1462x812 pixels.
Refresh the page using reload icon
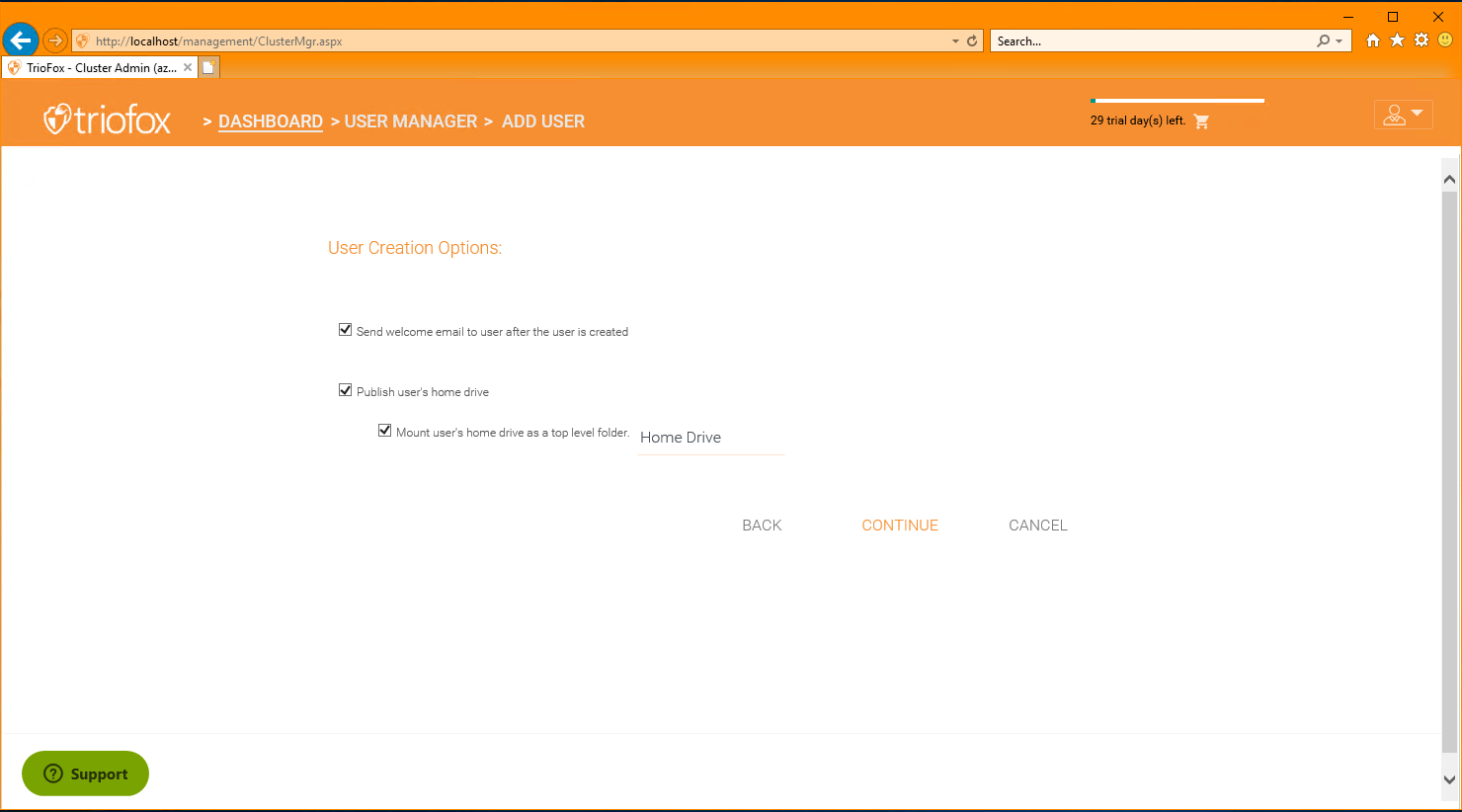[x=972, y=41]
